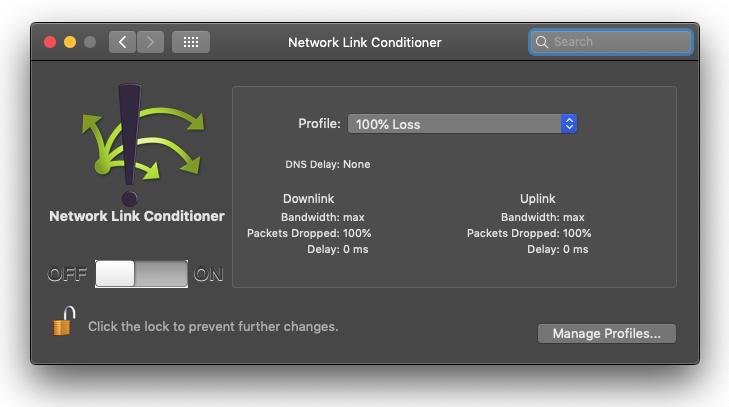Go back with the left chevron
Screen dimensions: 729x407
click(122, 42)
